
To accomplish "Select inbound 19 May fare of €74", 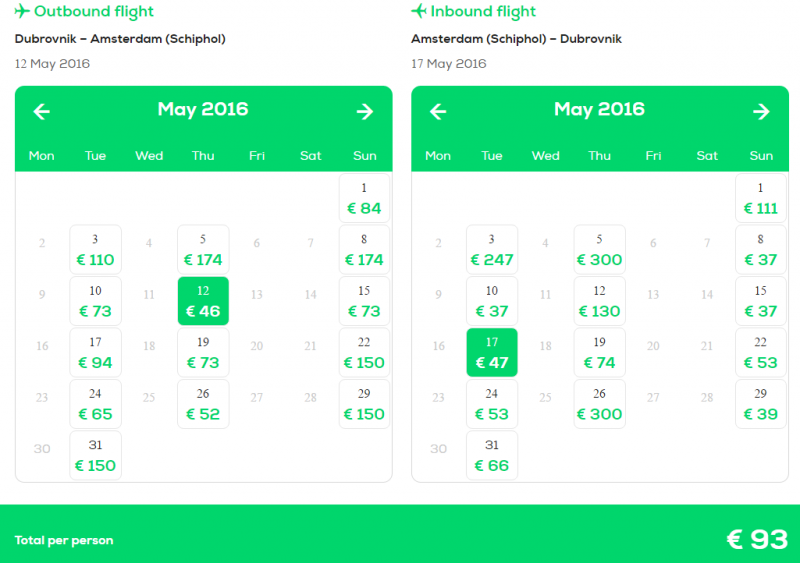I will pyautogui.click(x=600, y=352).
